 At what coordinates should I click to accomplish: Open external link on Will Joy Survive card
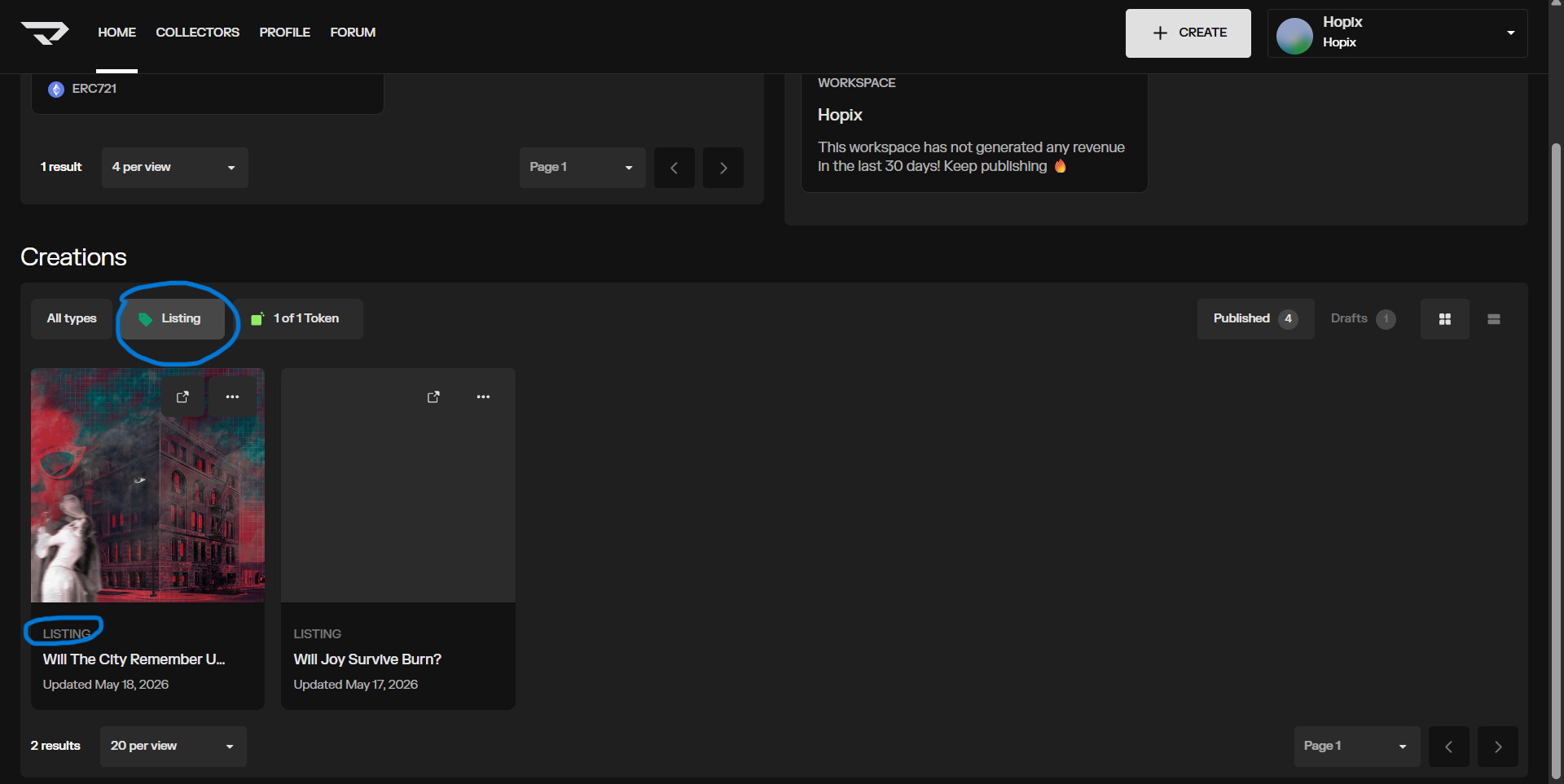point(433,396)
